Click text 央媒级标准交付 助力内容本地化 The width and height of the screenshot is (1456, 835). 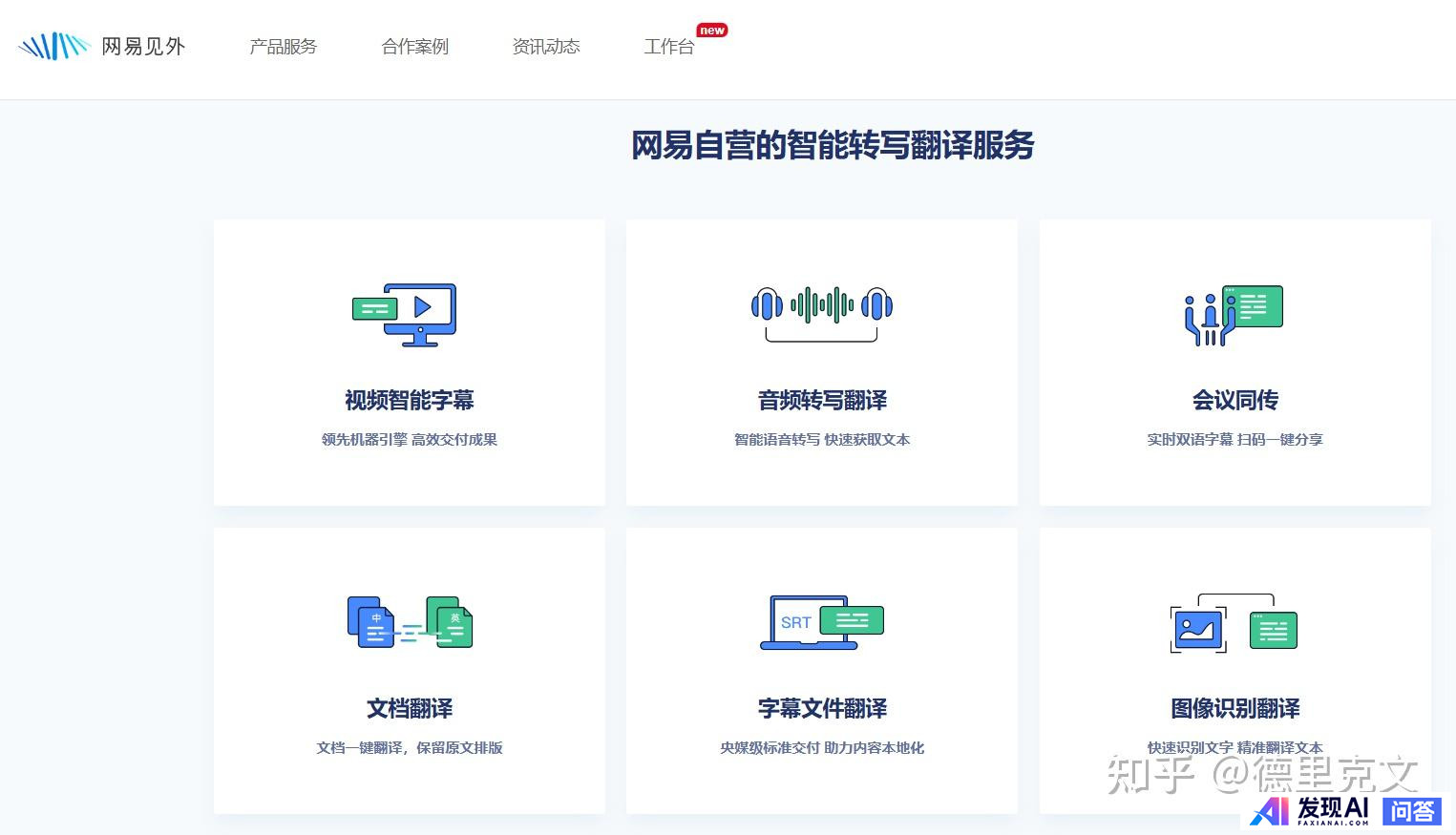(x=822, y=748)
